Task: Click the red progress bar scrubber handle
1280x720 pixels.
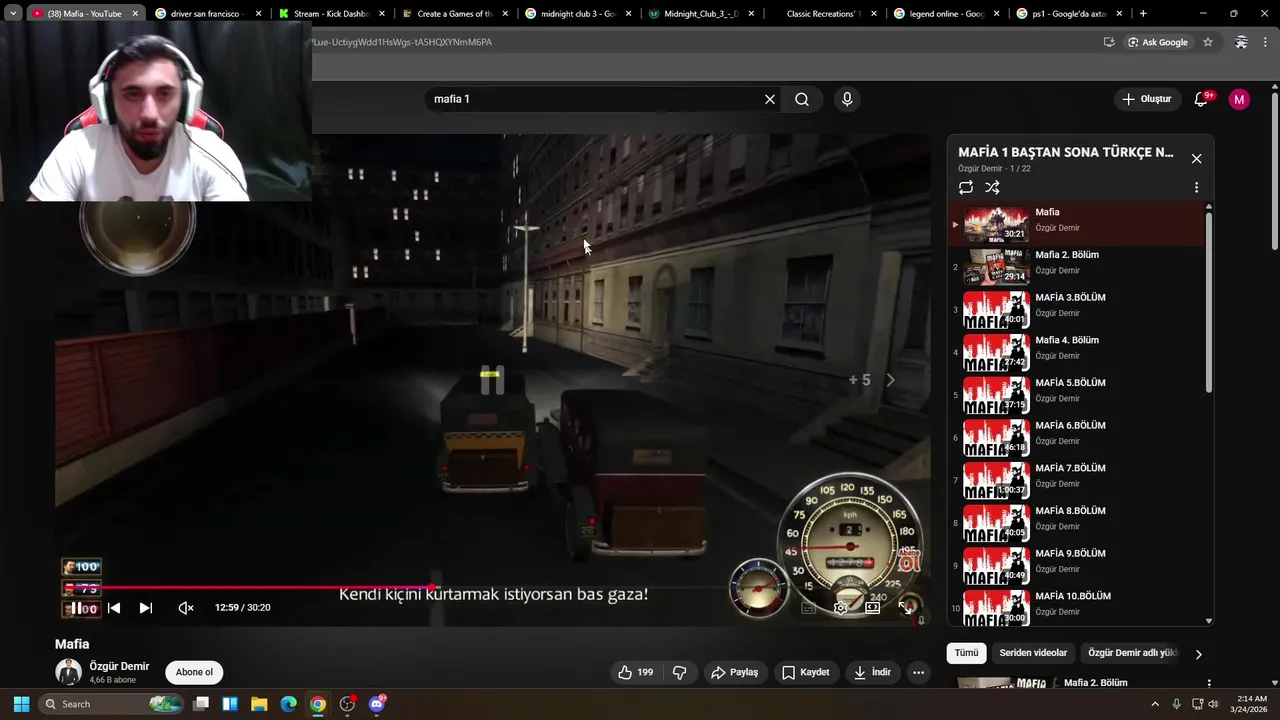Action: click(433, 588)
